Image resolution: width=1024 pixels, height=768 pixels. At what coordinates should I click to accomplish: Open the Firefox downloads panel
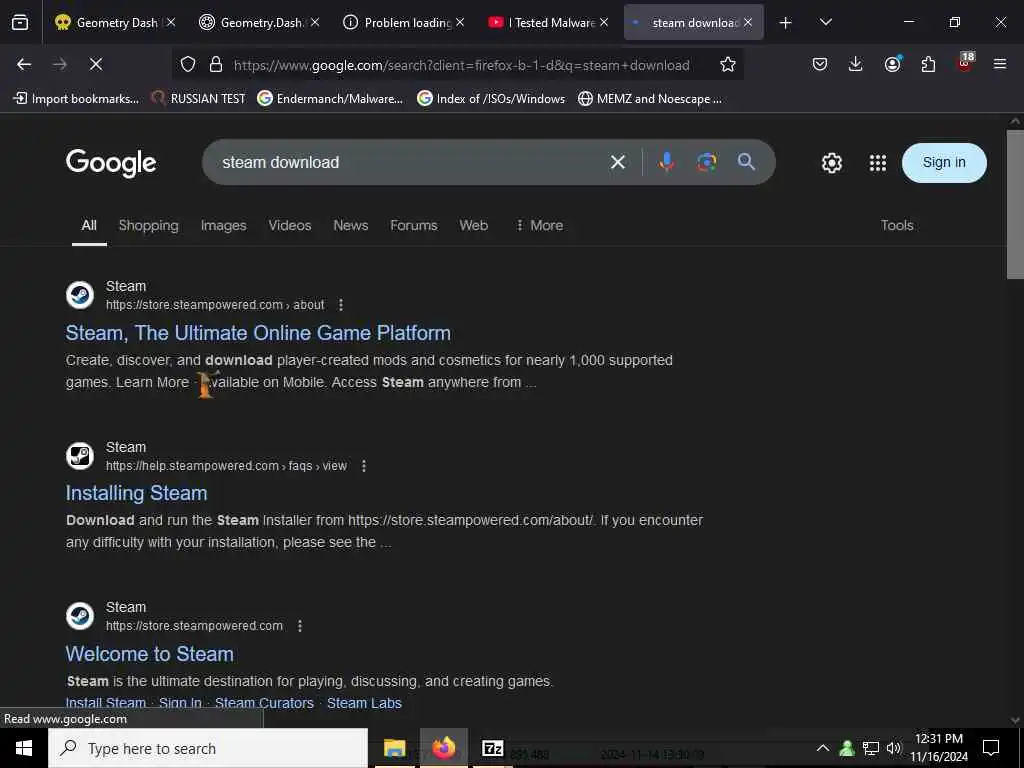[856, 64]
